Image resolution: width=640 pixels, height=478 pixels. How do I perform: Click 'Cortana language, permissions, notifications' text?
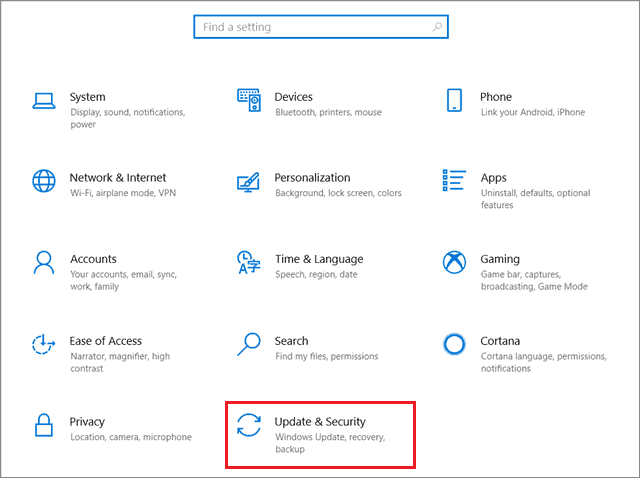coord(544,362)
